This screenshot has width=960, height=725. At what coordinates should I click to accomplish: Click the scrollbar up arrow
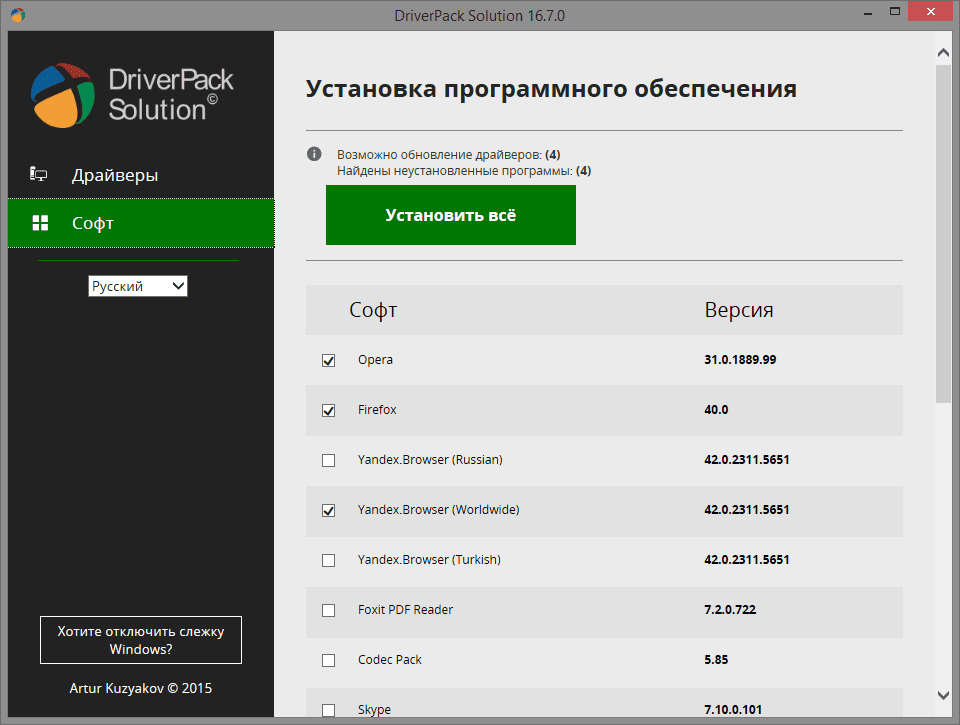coord(943,53)
